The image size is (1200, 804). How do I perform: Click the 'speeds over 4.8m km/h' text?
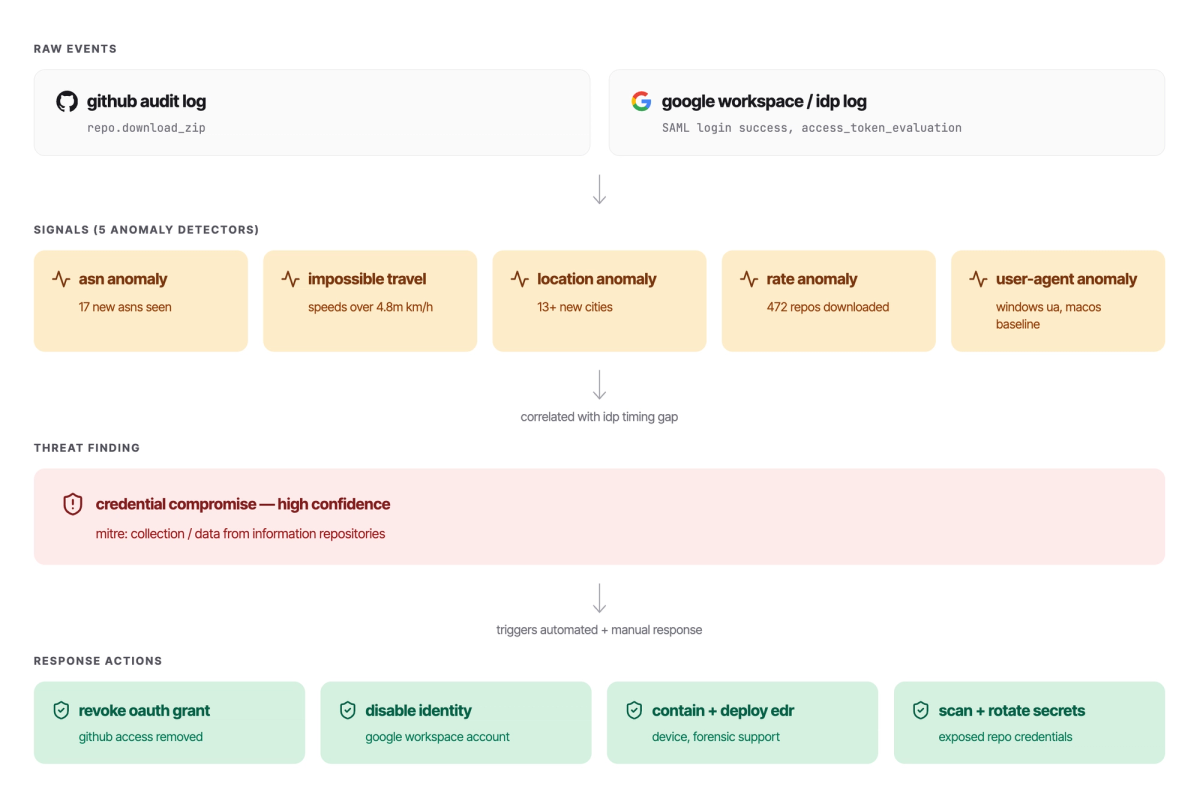(371, 307)
